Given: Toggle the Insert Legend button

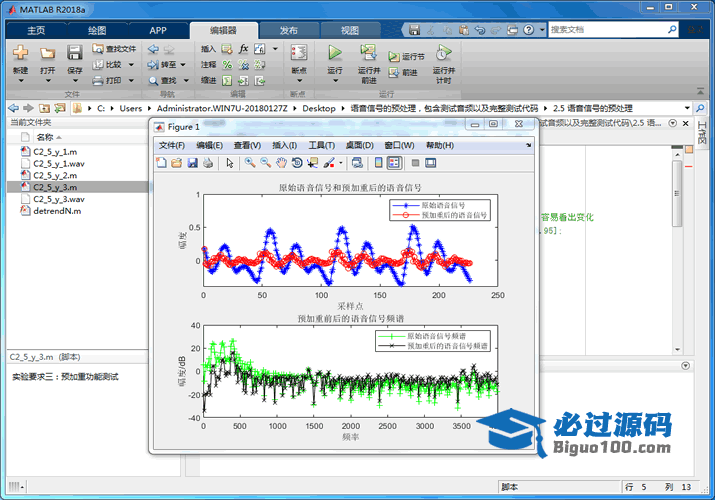Looking at the screenshot, I should [394, 163].
